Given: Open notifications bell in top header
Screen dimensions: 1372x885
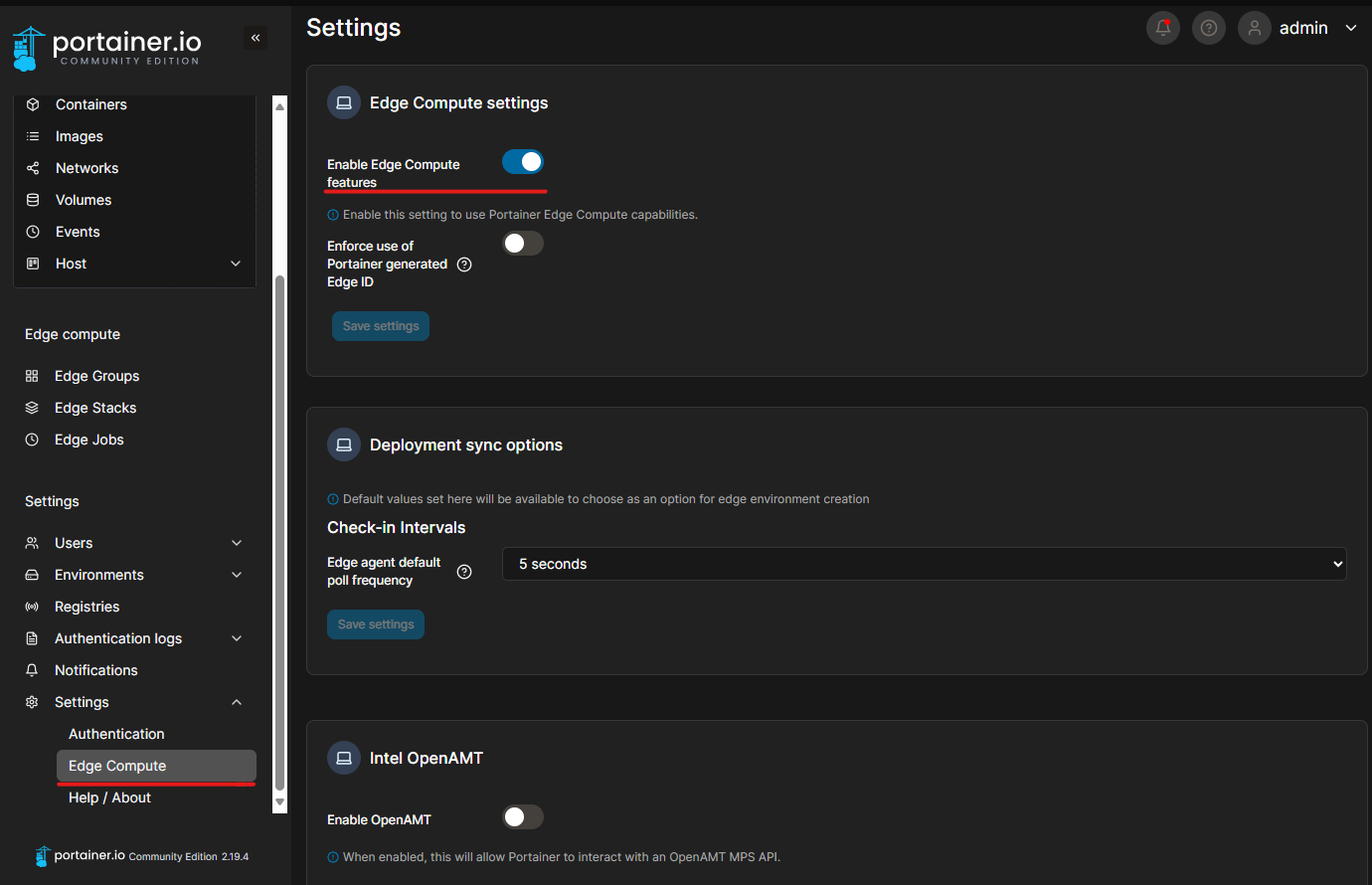Looking at the screenshot, I should tap(1163, 28).
